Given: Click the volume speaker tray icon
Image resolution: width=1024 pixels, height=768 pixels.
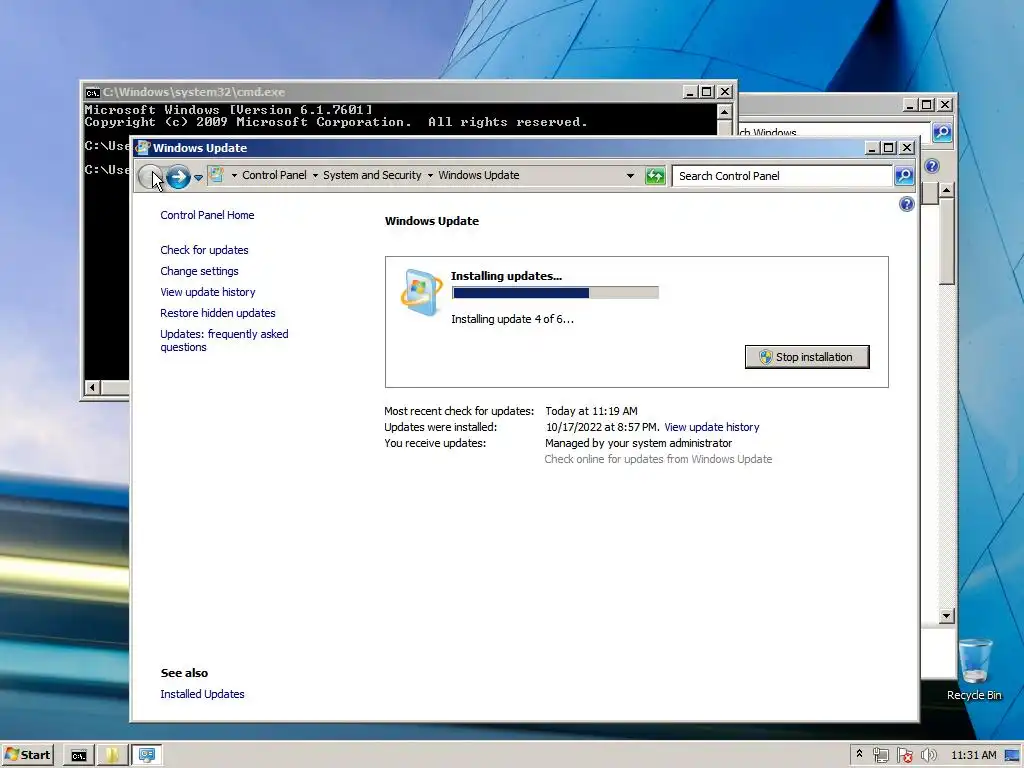Looking at the screenshot, I should tap(928, 756).
